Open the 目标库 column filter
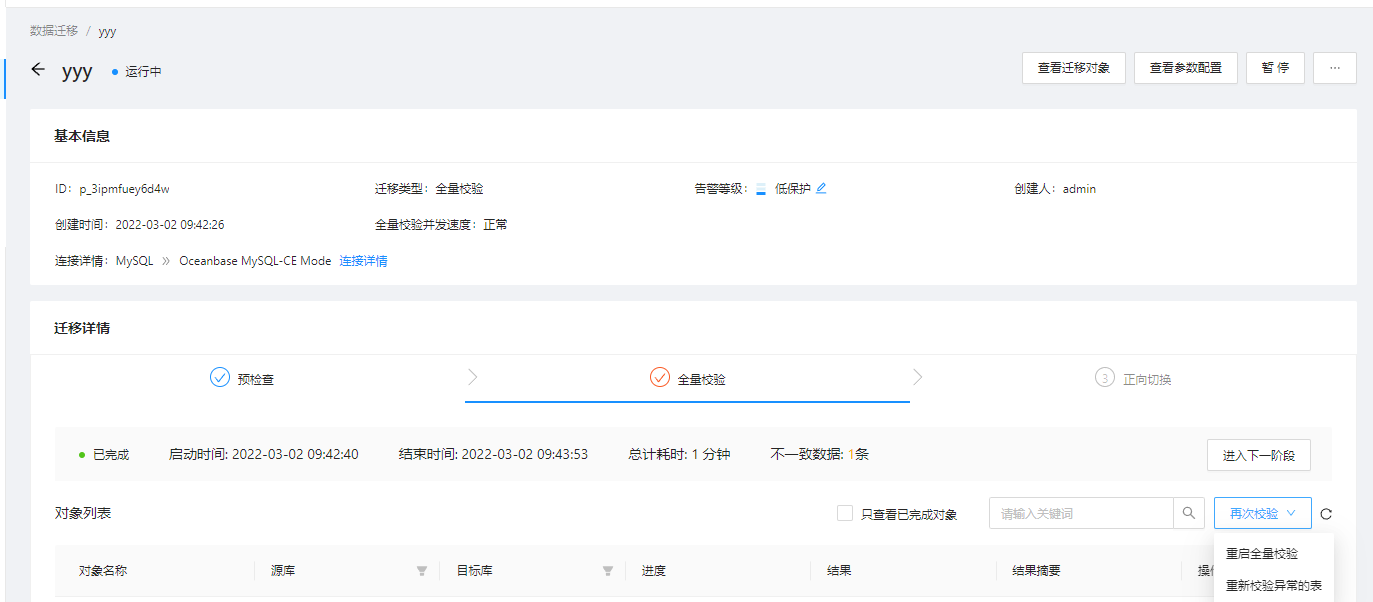 tap(608, 571)
